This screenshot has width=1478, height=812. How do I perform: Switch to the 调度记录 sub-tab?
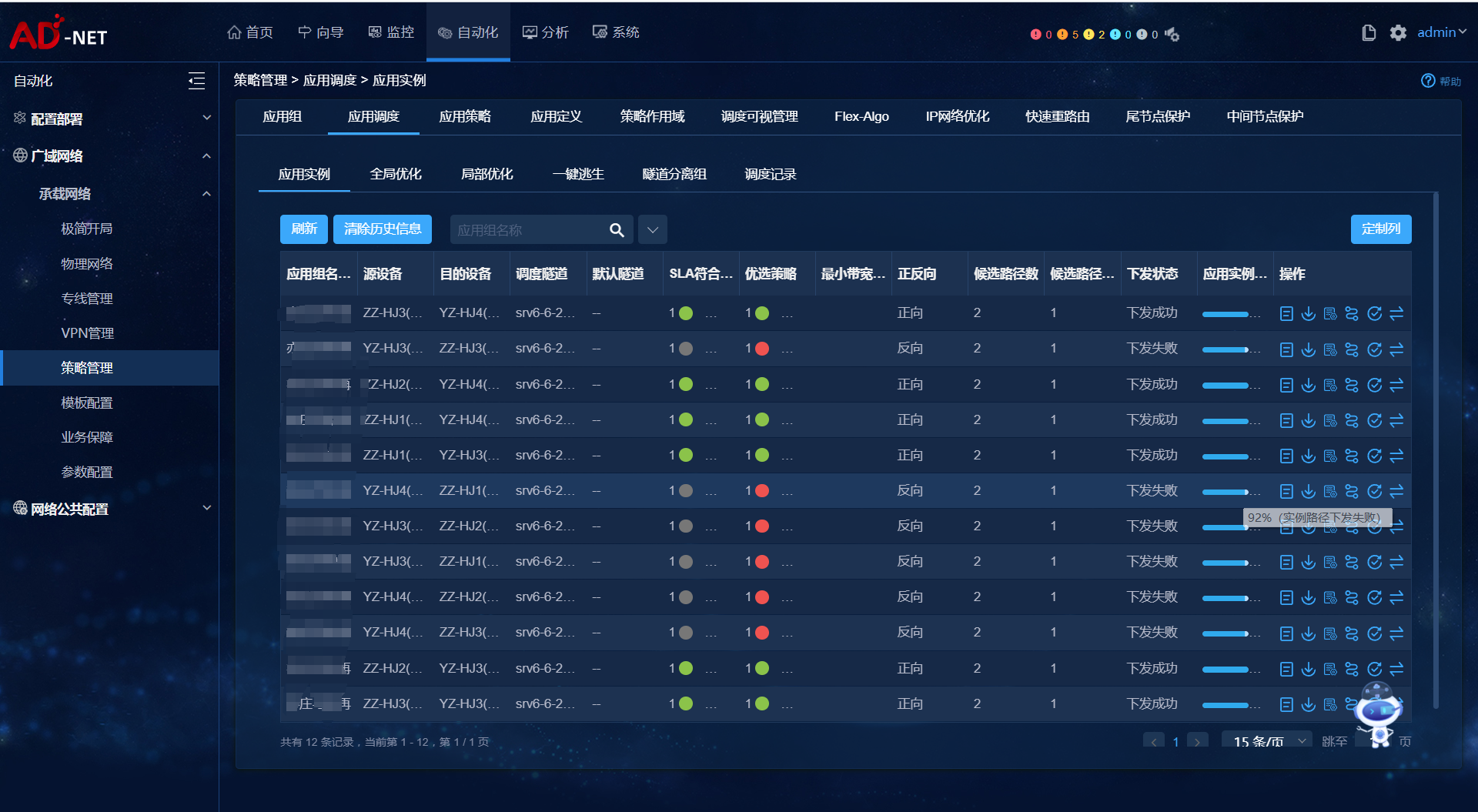771,175
